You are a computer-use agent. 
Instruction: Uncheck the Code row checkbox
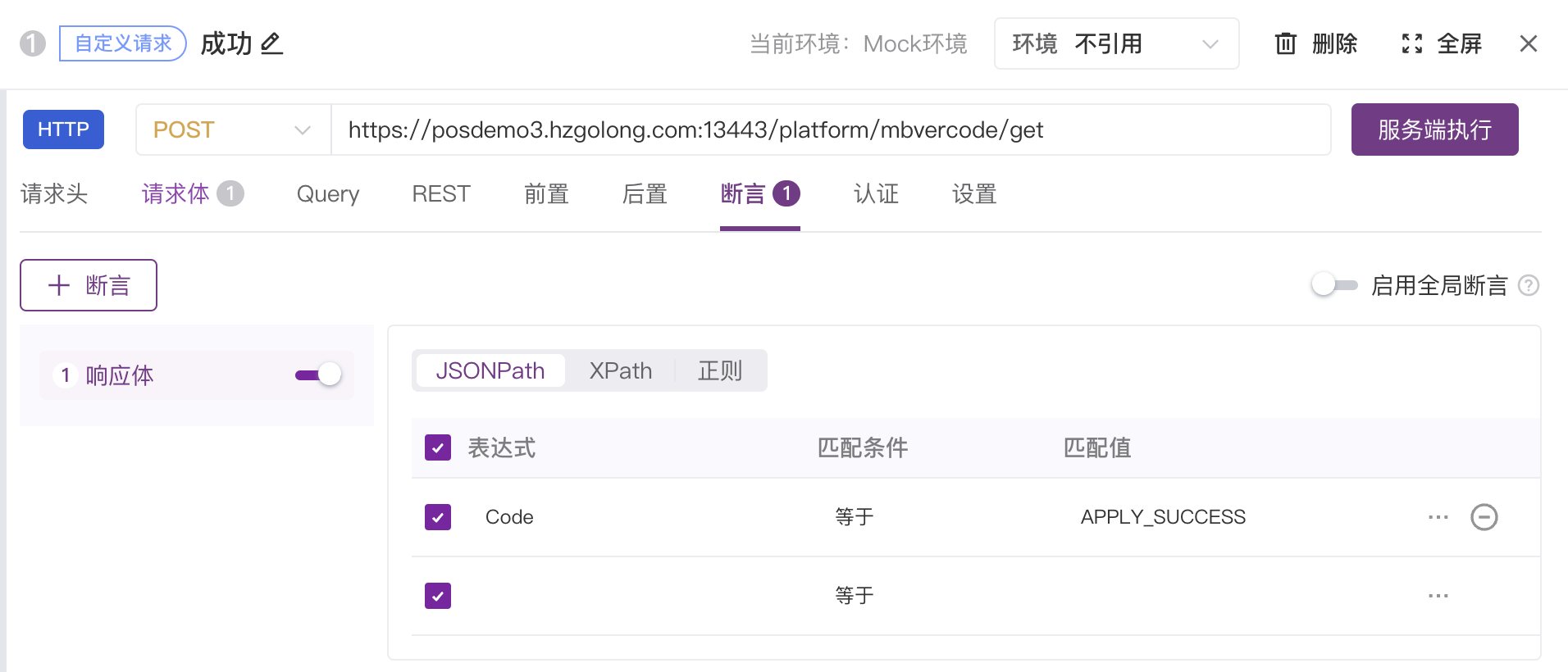438,517
